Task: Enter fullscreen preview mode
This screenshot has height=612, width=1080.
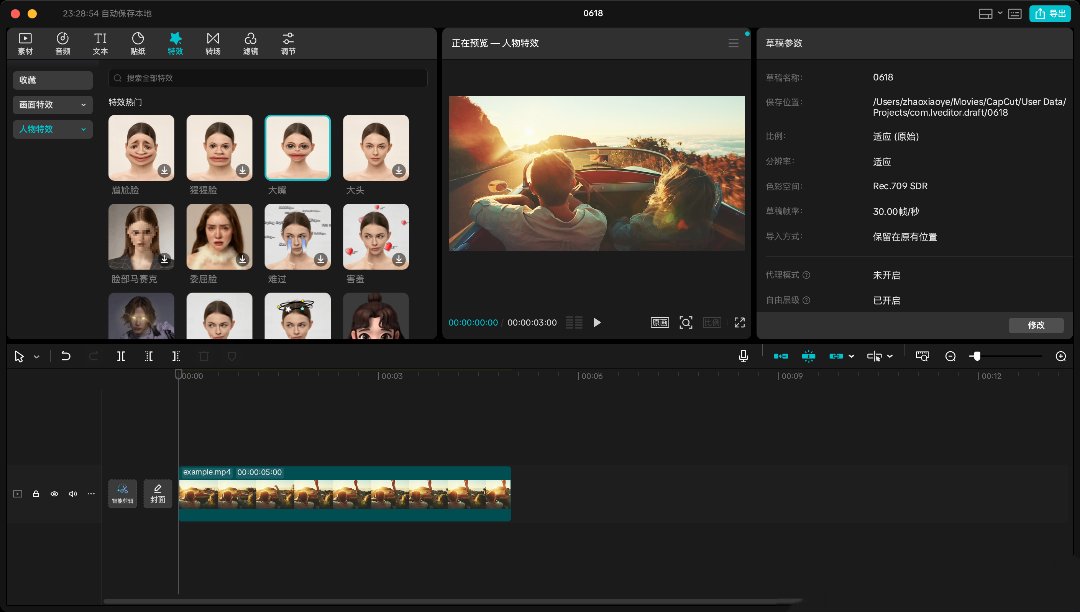Action: [x=740, y=323]
